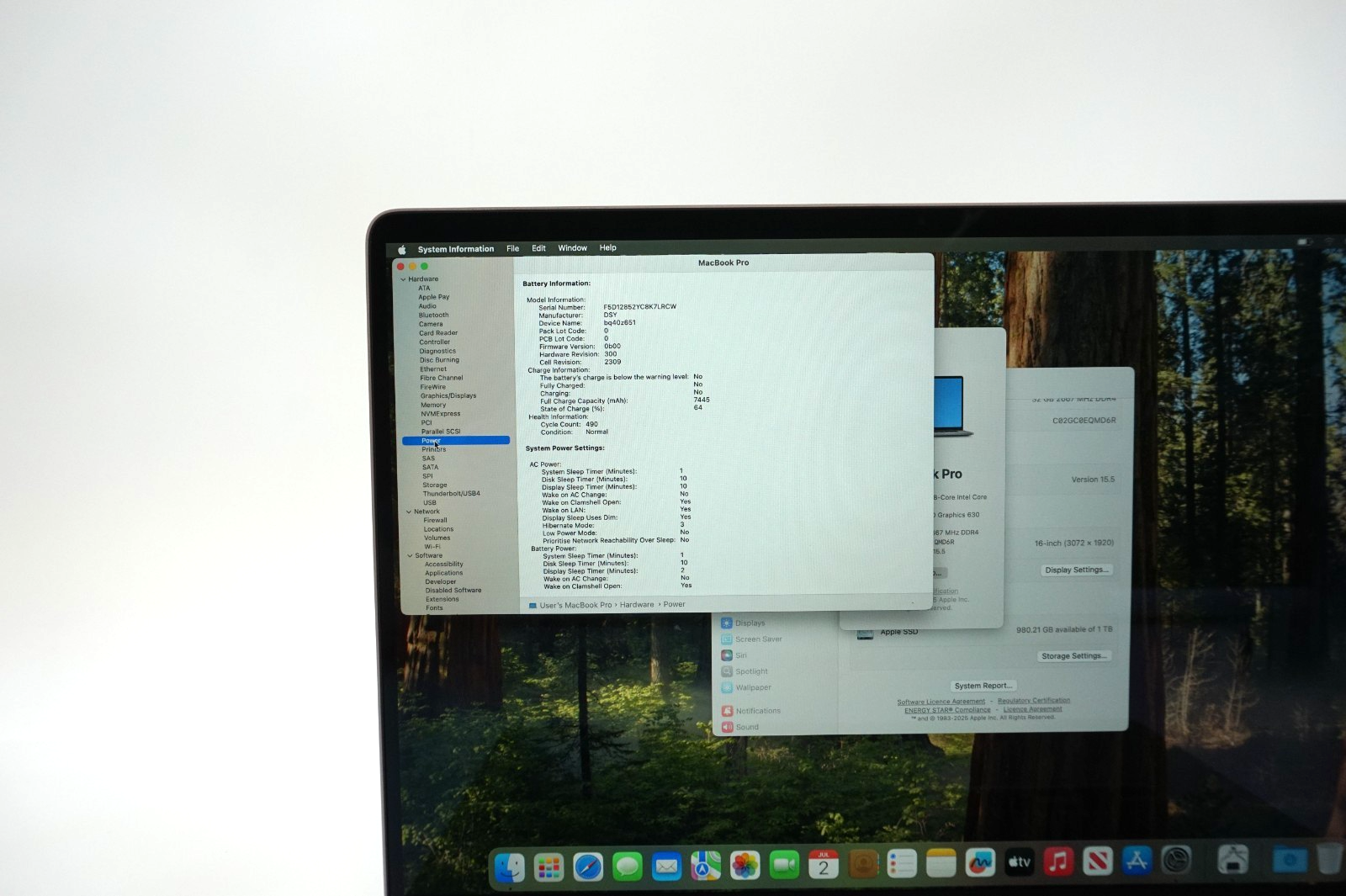
Task: Collapse the Hardware section in sidebar
Action: pyautogui.click(x=404, y=279)
